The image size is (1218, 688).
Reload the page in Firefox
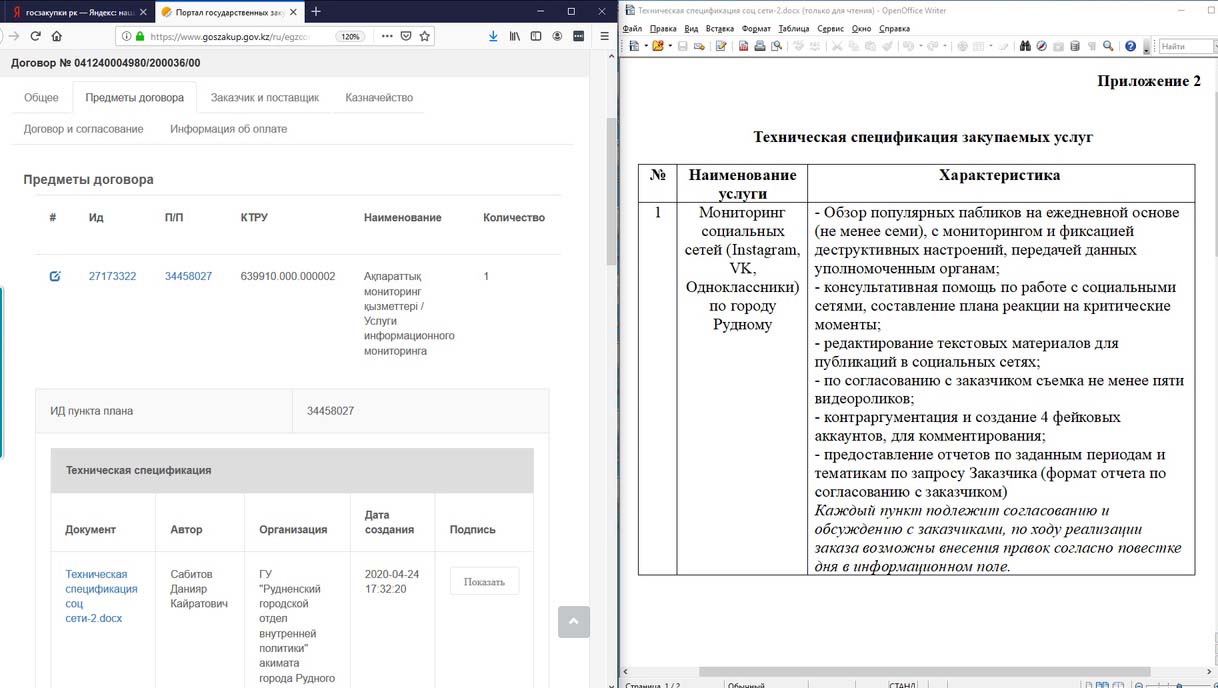tap(35, 36)
